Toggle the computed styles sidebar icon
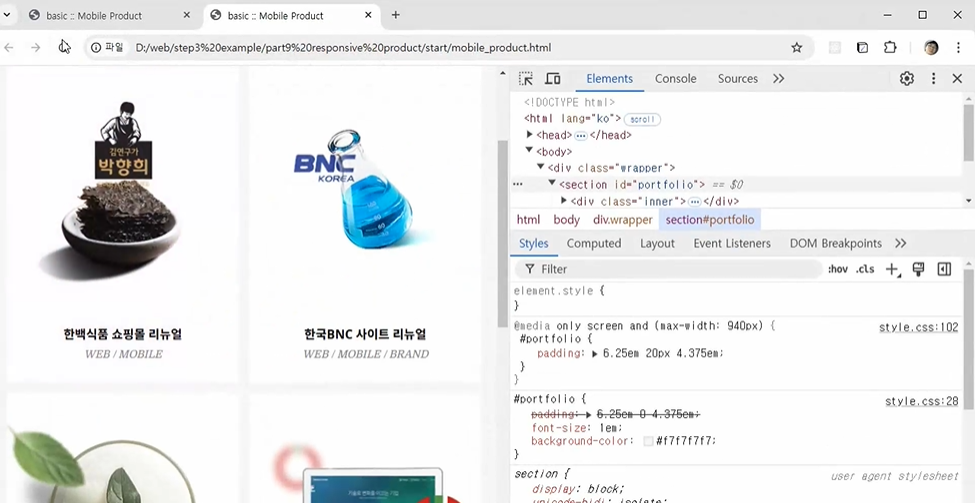The width and height of the screenshot is (976, 503). [944, 269]
